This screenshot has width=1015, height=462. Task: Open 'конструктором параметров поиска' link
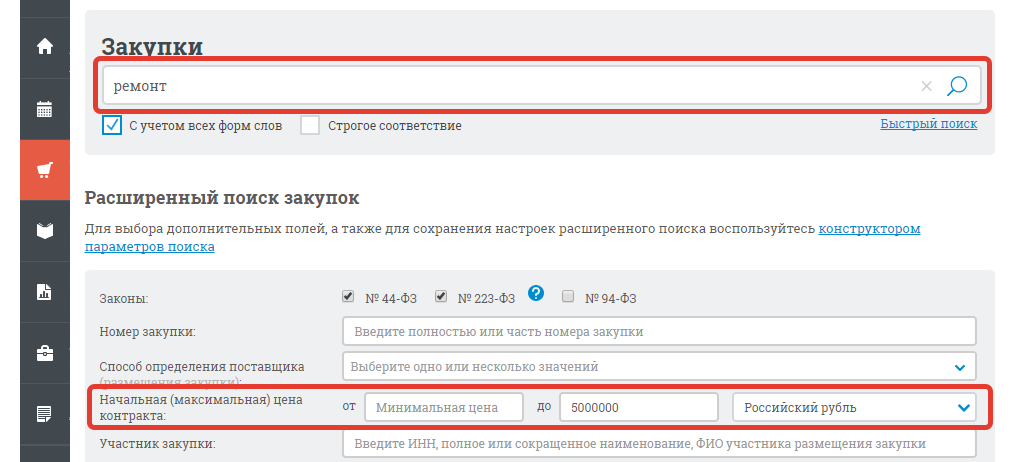[868, 229]
